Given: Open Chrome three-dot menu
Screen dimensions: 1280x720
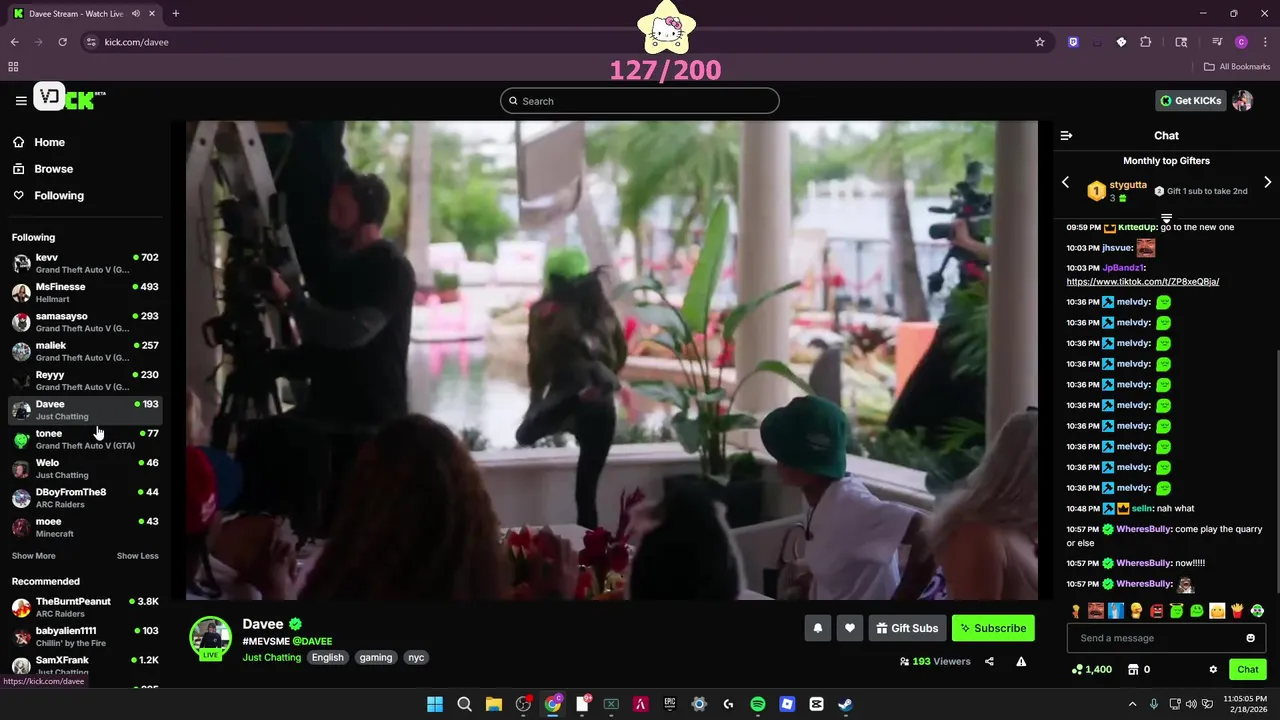Looking at the screenshot, I should 1265,42.
